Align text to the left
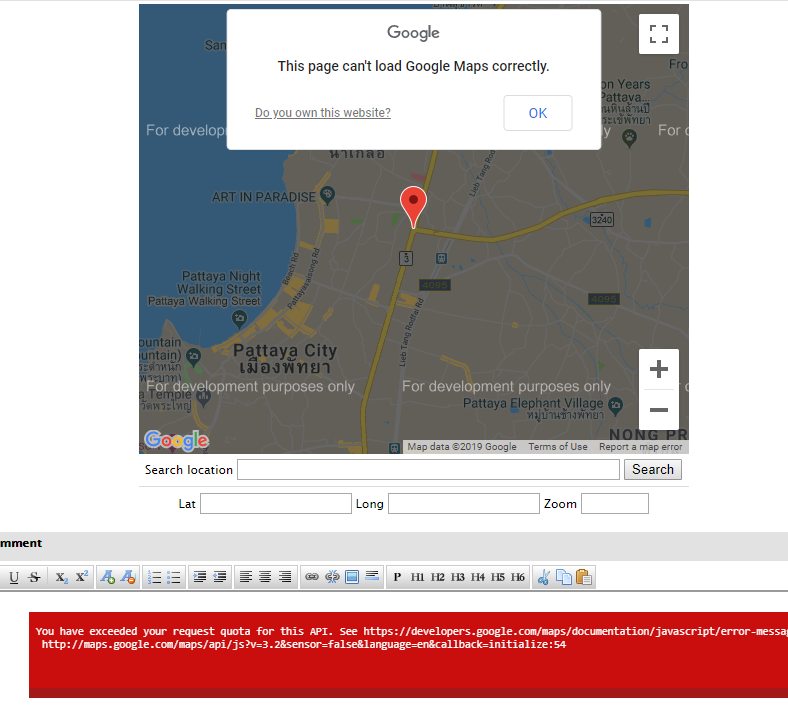 coord(245,577)
